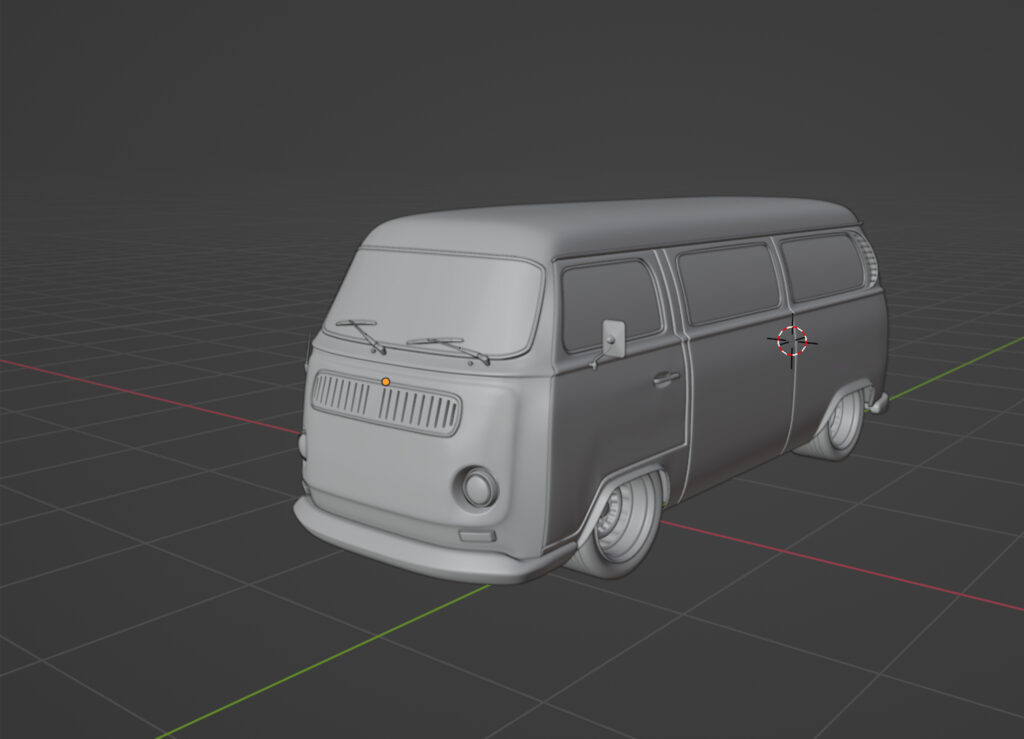This screenshot has width=1024, height=739.
Task: Click the rearmost side window of the van
Action: click(x=822, y=266)
